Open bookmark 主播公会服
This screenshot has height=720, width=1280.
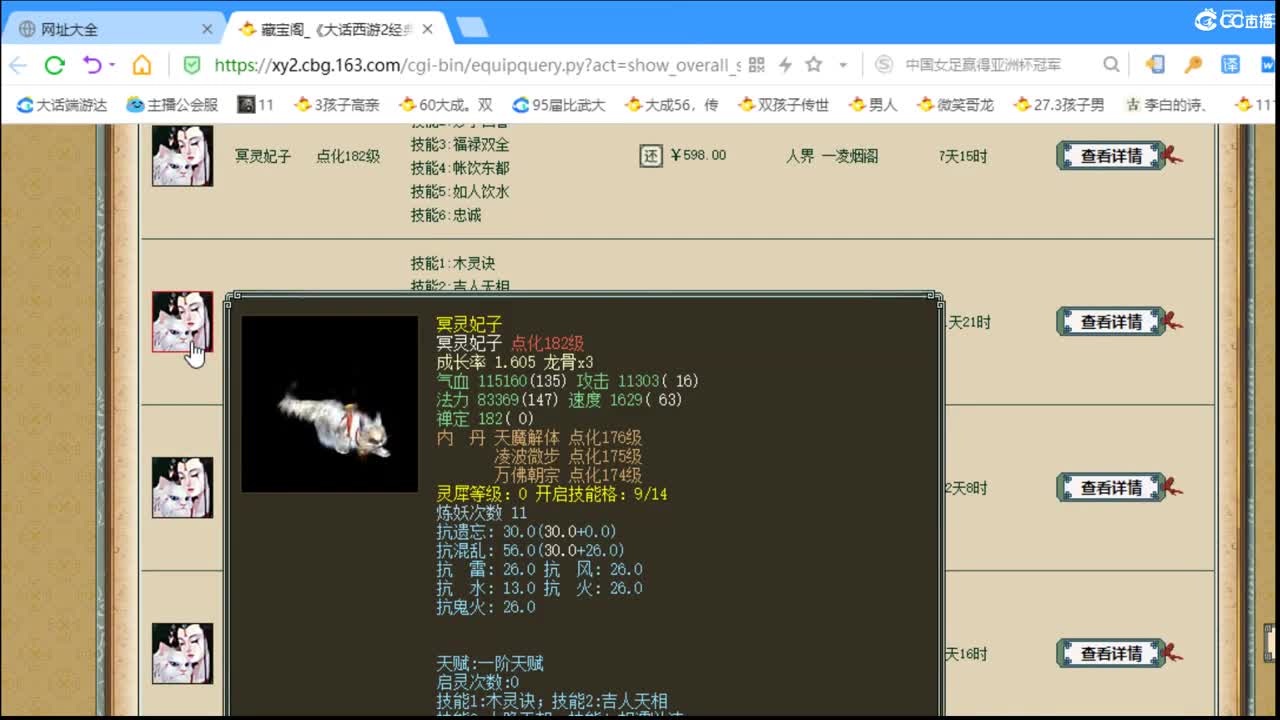pos(172,104)
